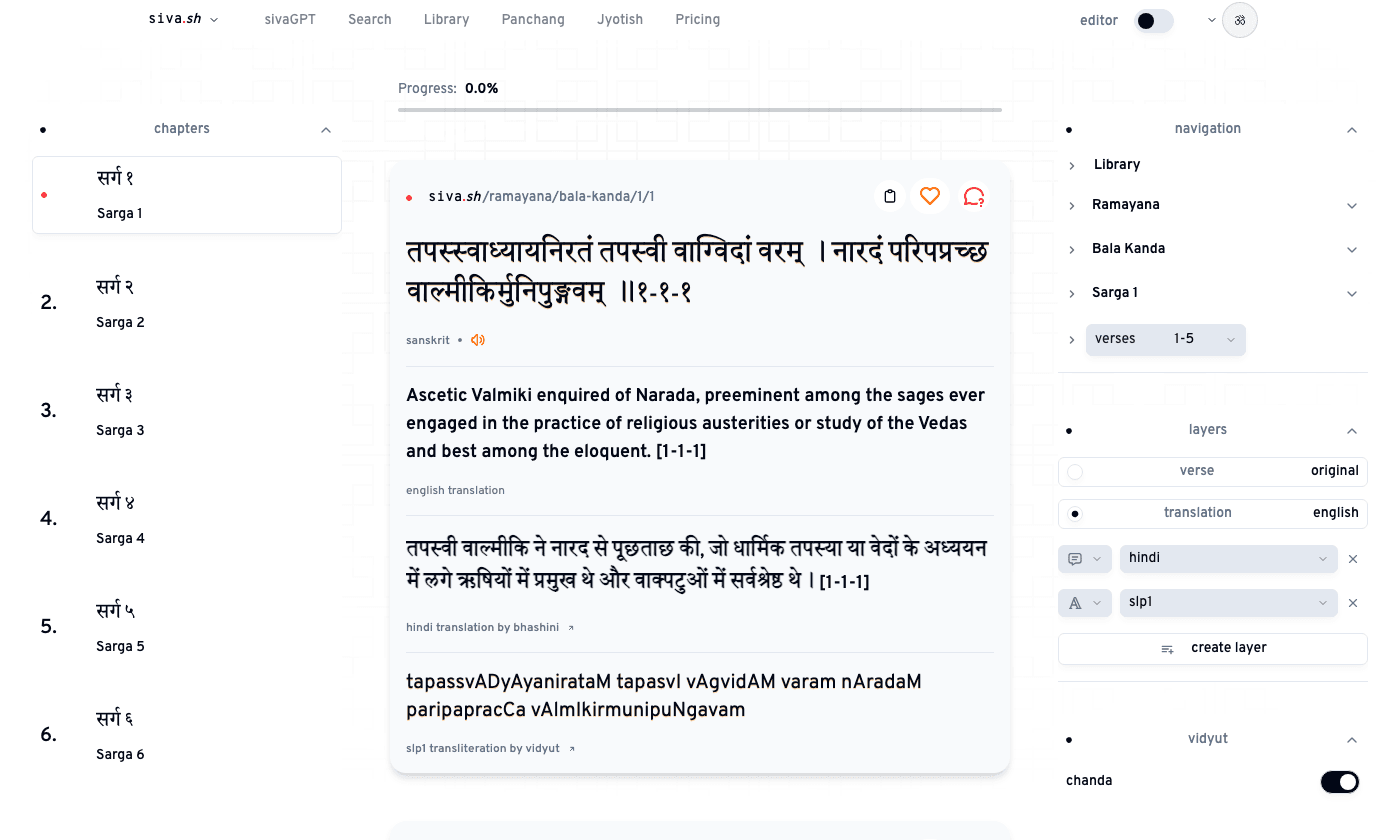Open the Library menu item

tap(446, 19)
